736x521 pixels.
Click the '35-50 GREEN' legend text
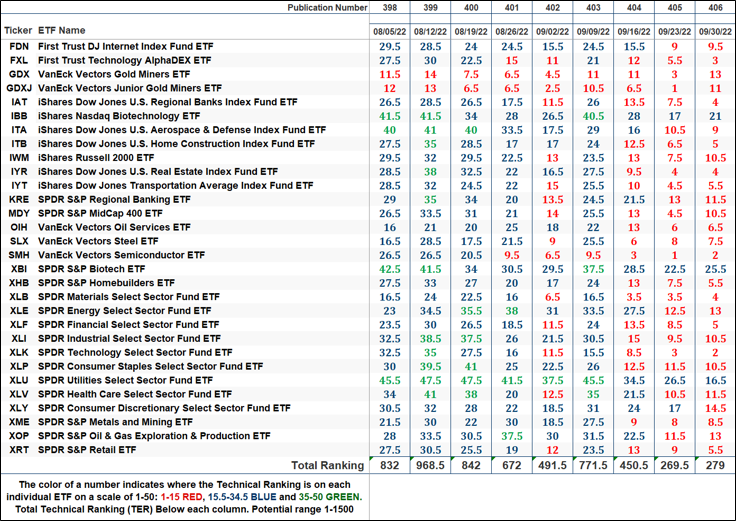pyautogui.click(x=329, y=497)
